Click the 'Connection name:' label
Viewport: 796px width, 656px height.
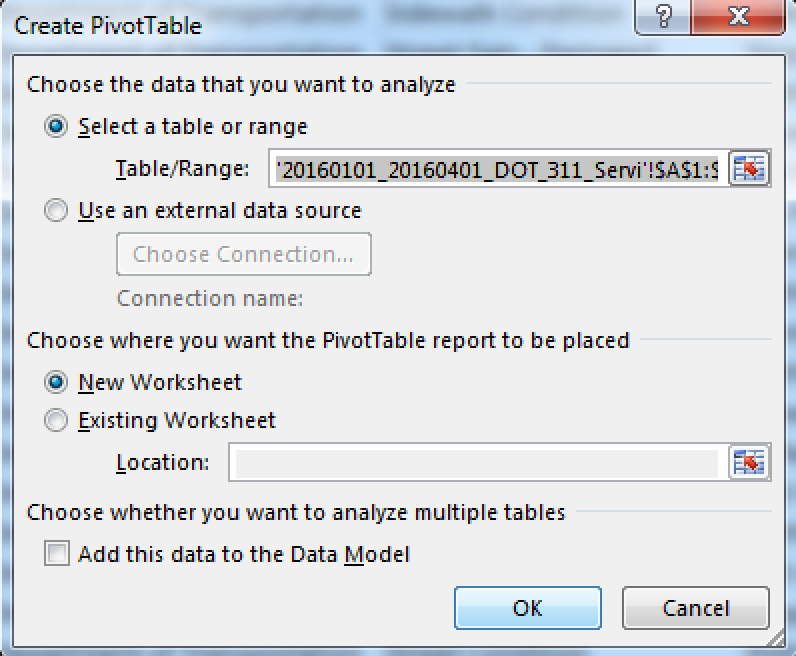tap(210, 299)
